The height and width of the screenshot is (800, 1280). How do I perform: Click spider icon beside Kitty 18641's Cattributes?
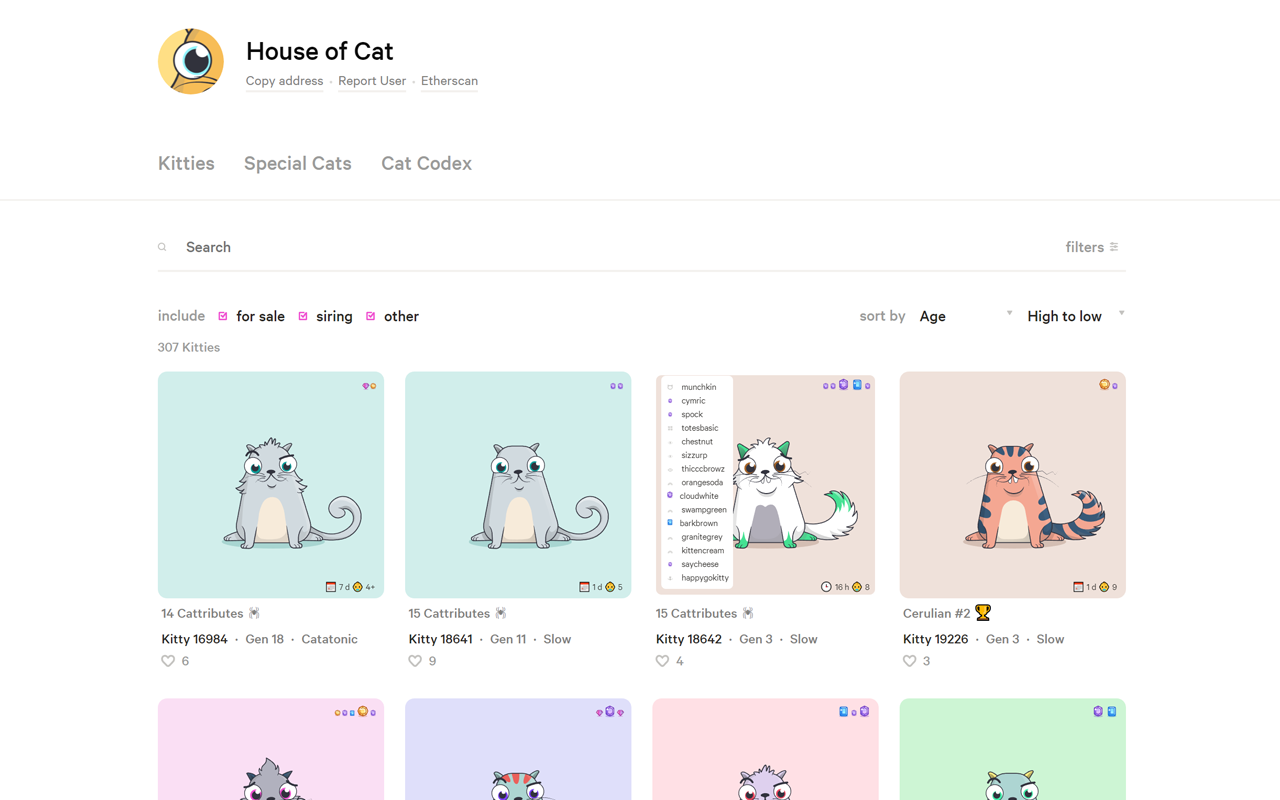click(501, 613)
